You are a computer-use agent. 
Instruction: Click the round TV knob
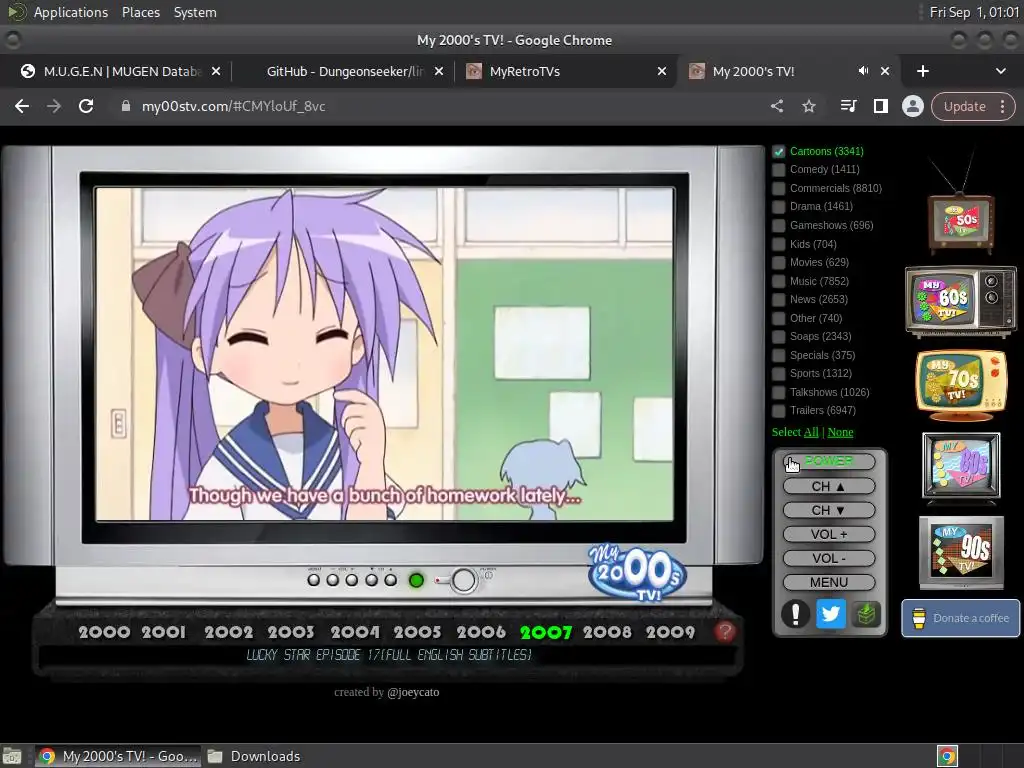point(463,580)
